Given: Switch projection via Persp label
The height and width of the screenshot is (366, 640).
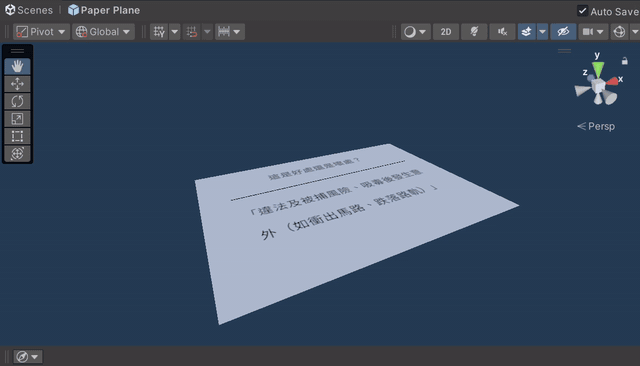Looking at the screenshot, I should (x=596, y=126).
